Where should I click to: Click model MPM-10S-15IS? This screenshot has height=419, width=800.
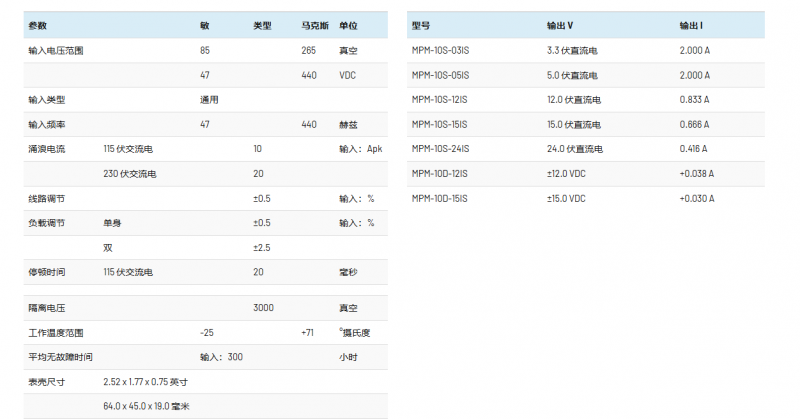pyautogui.click(x=440, y=124)
